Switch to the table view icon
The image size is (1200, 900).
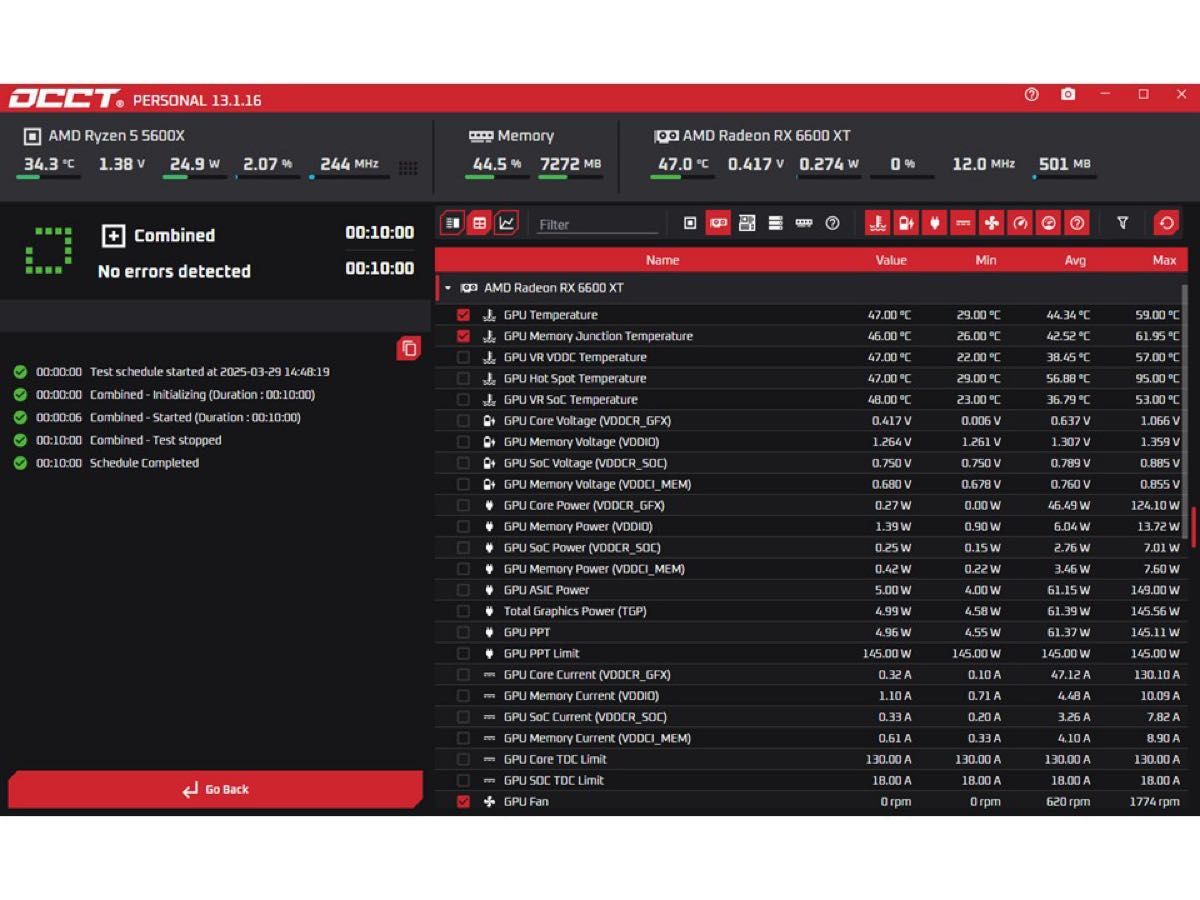click(x=480, y=223)
